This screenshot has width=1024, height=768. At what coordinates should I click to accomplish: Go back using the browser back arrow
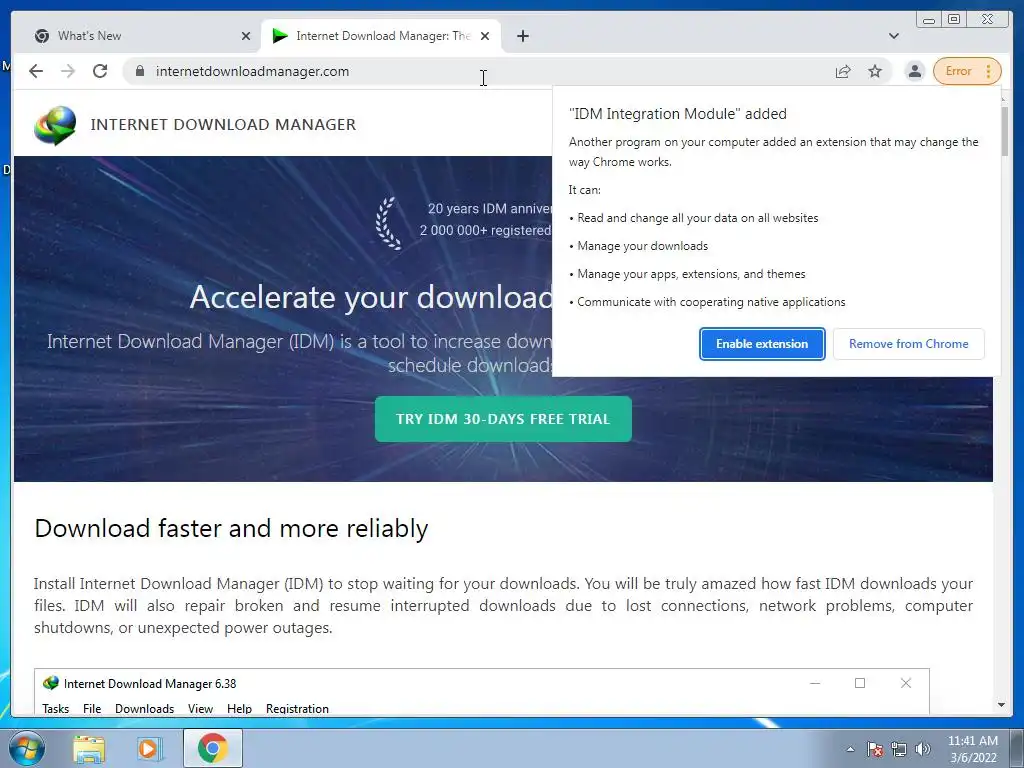pos(36,71)
